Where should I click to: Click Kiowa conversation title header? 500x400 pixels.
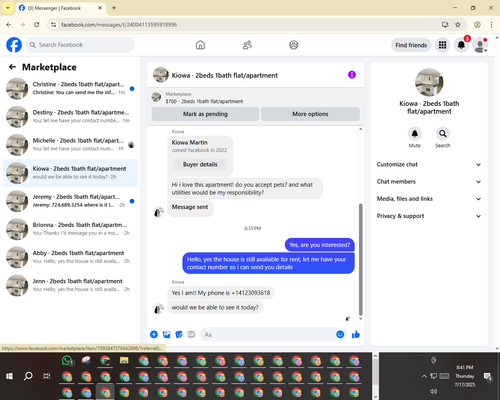tap(224, 75)
